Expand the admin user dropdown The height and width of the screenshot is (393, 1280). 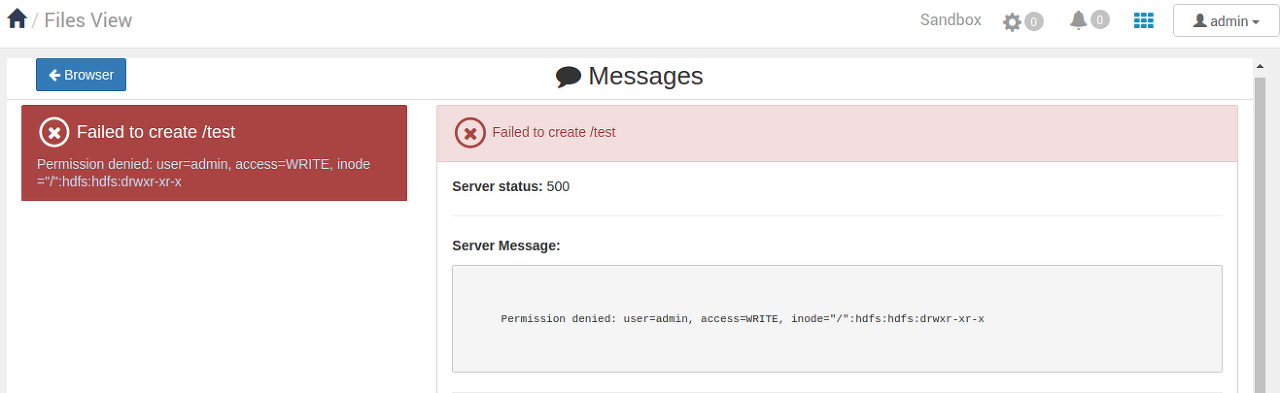(x=1226, y=21)
